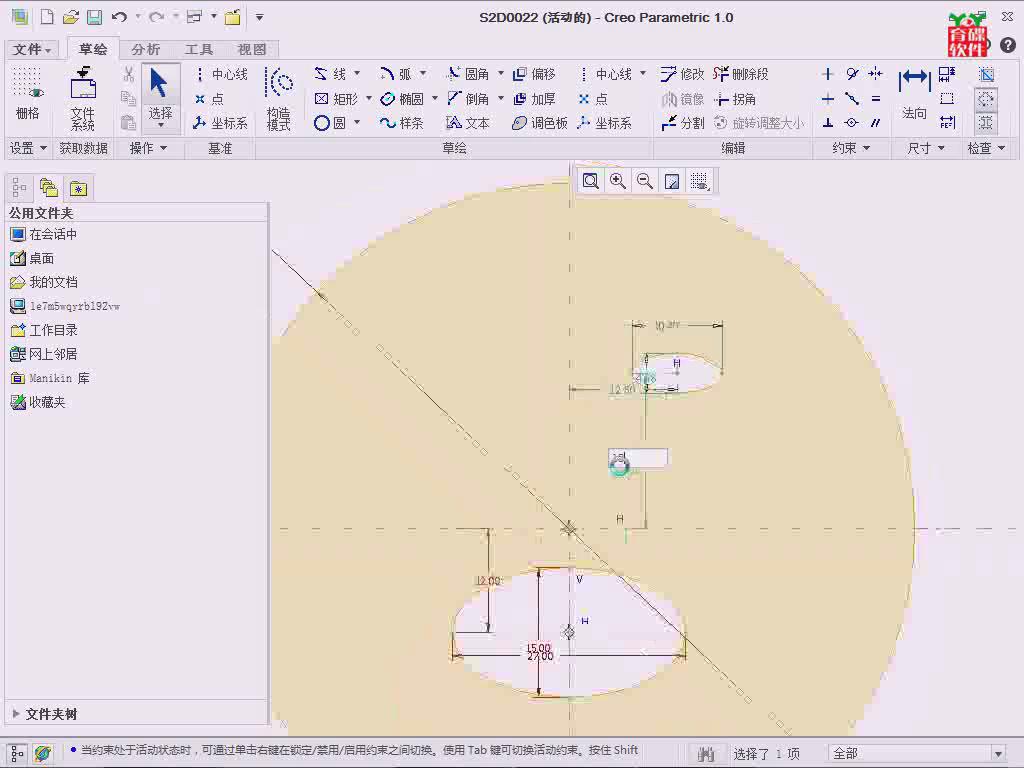Click the Divide (分割) tool

tap(682, 123)
